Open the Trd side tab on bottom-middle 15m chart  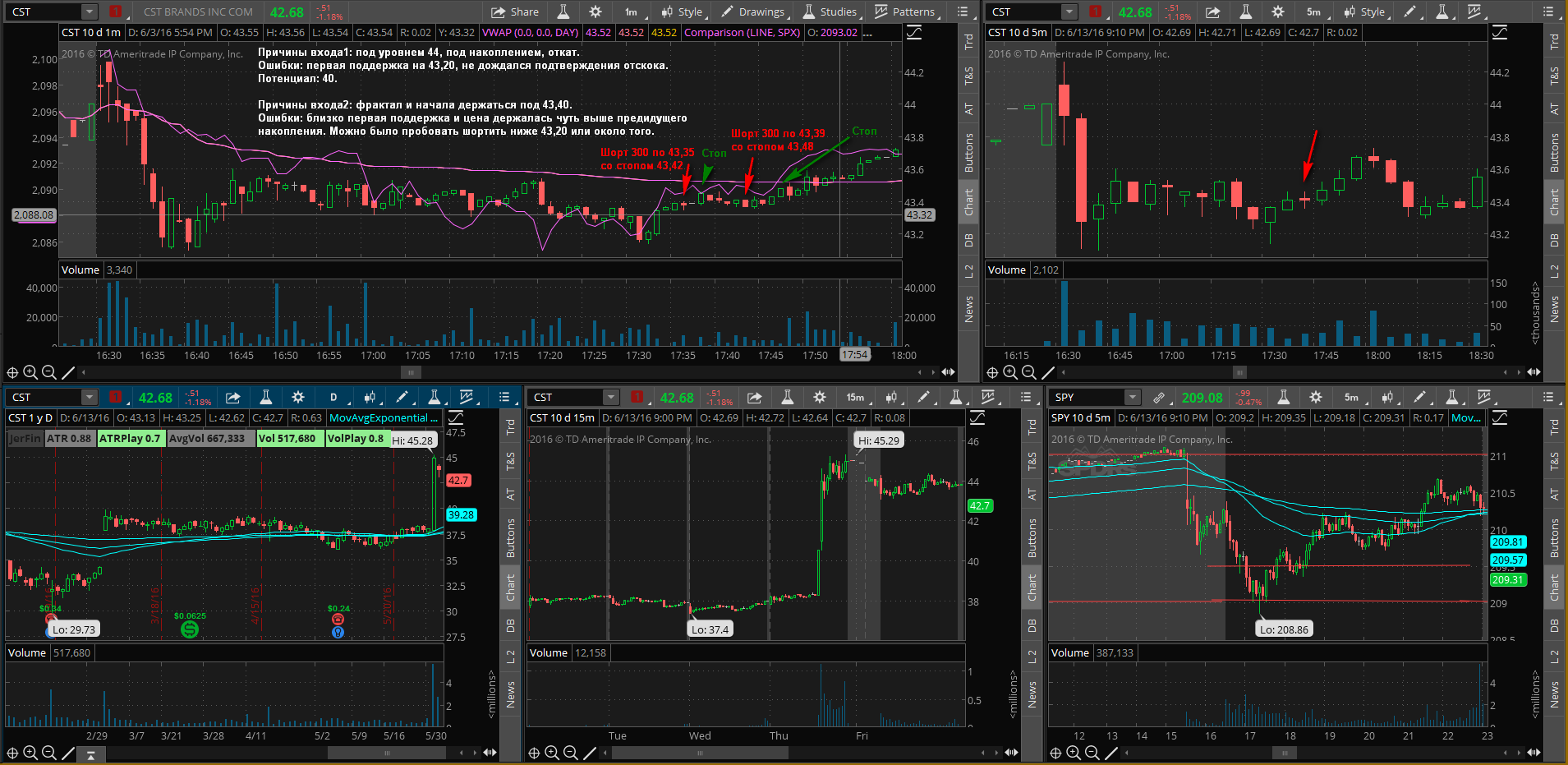[x=1032, y=426]
